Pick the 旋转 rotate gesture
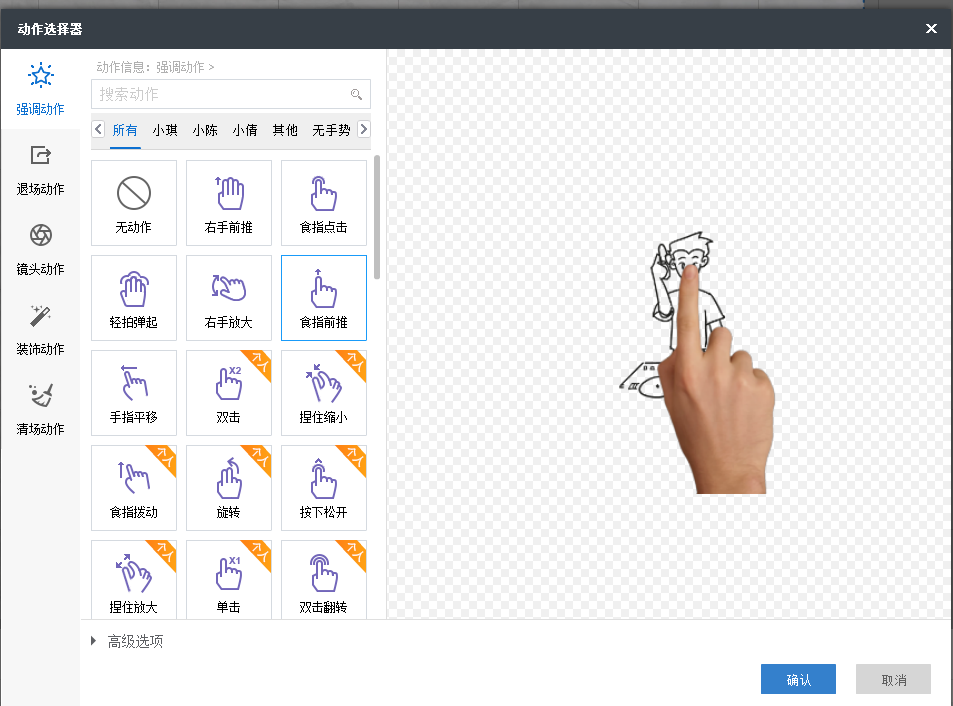Screen dimensions: 953x706 tap(228, 487)
